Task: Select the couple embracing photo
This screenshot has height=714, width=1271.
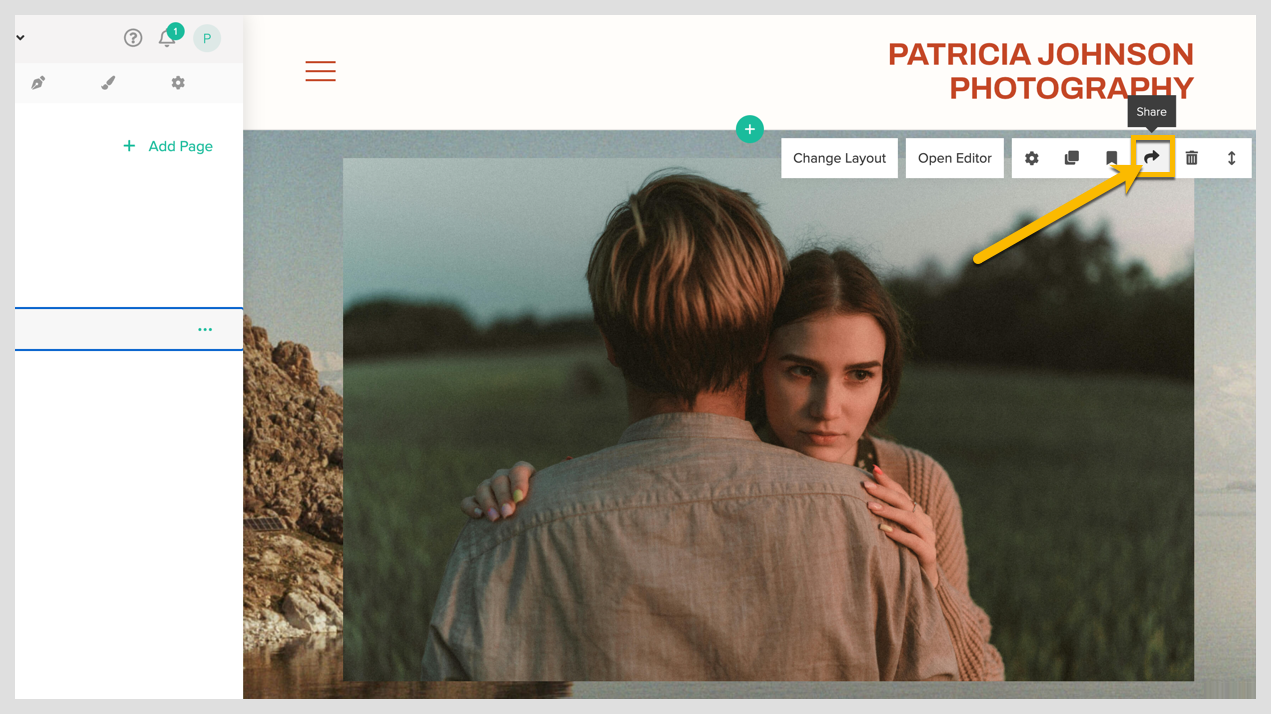Action: click(x=768, y=420)
